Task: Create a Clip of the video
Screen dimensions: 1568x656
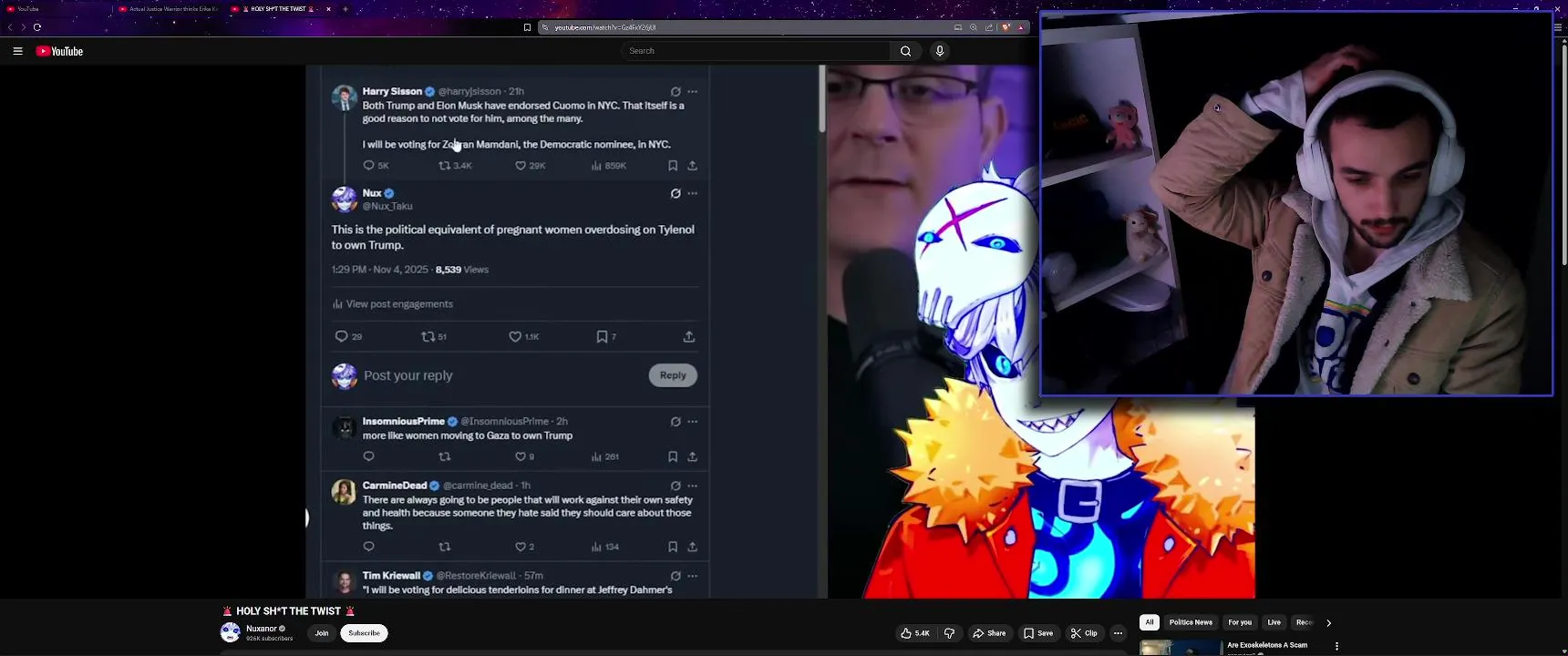Action: 1084,633
